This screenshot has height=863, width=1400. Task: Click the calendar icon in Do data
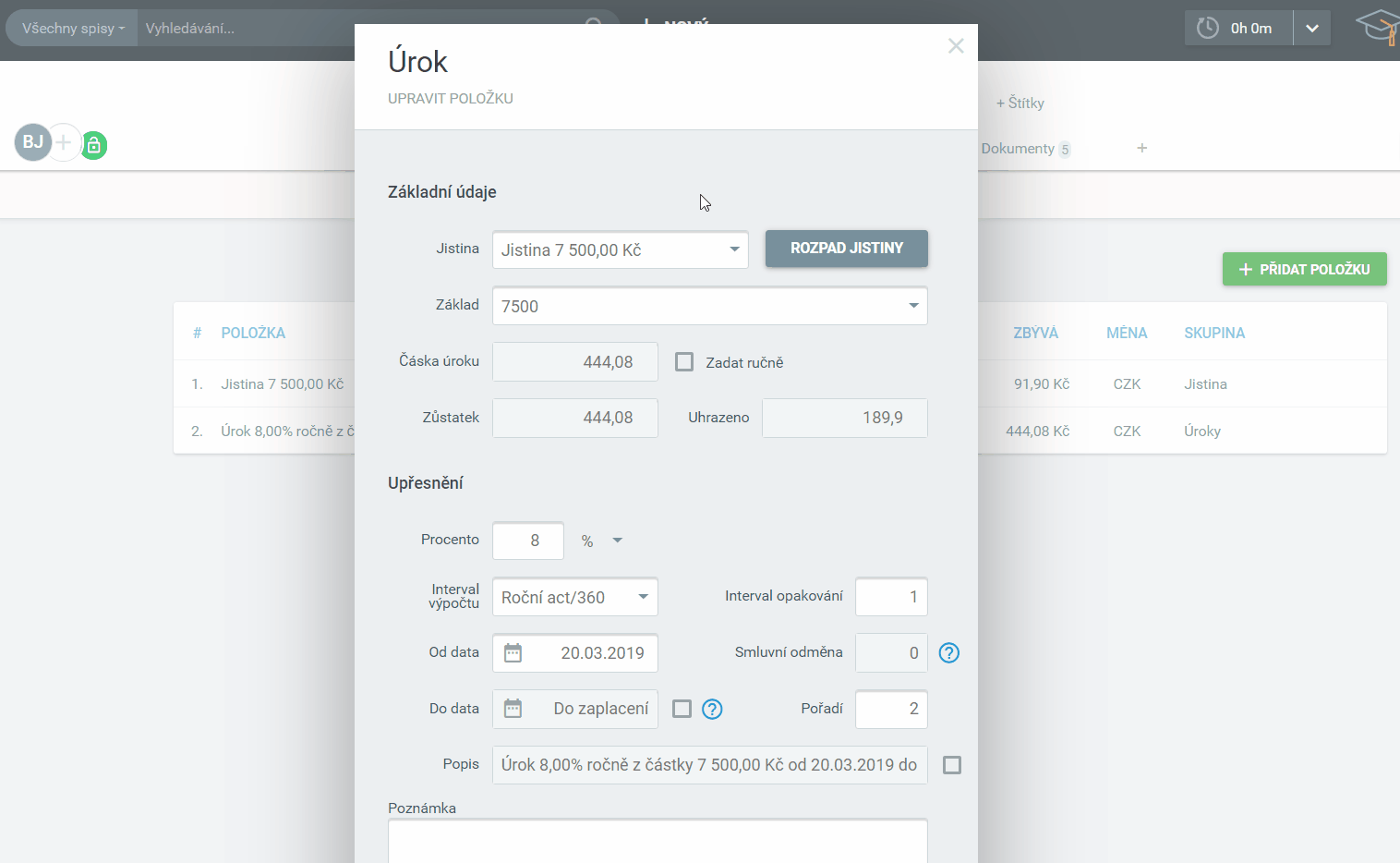coord(513,709)
